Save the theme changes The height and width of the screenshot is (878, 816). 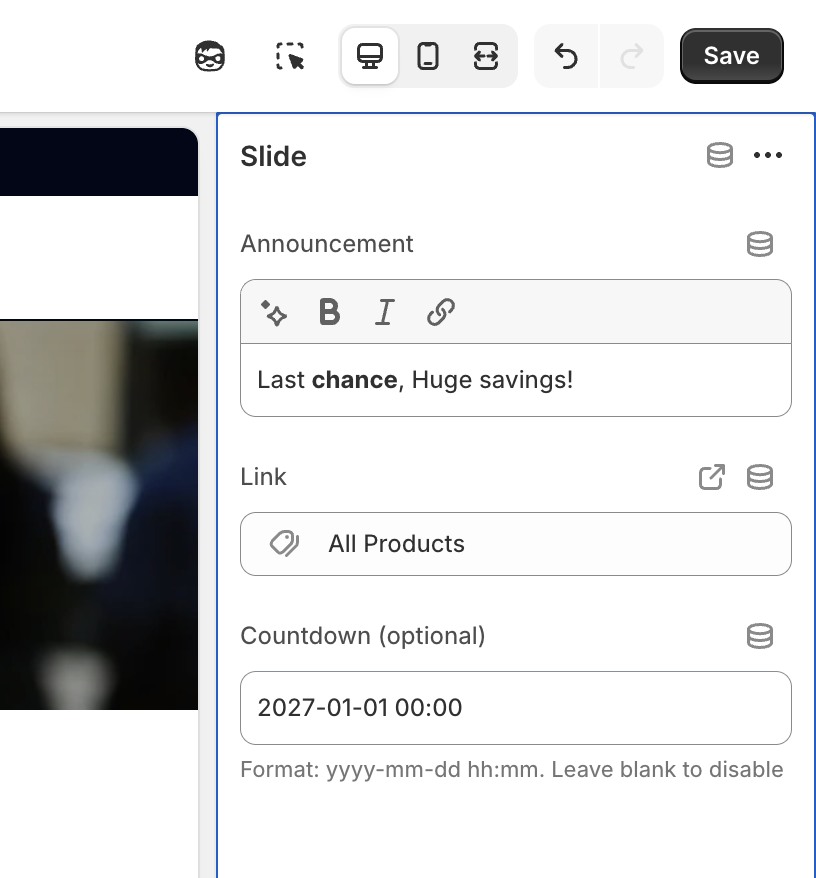pos(731,56)
